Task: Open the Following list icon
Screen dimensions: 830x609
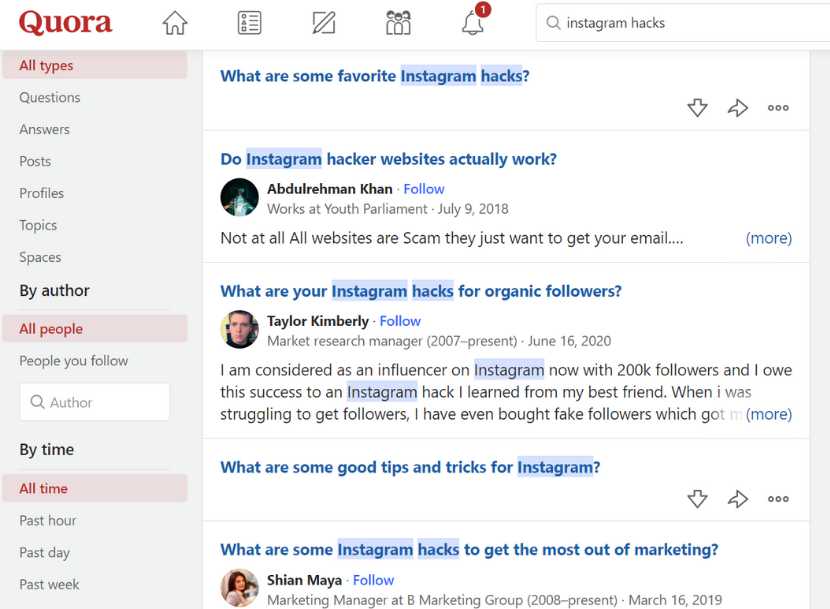Action: click(x=249, y=23)
